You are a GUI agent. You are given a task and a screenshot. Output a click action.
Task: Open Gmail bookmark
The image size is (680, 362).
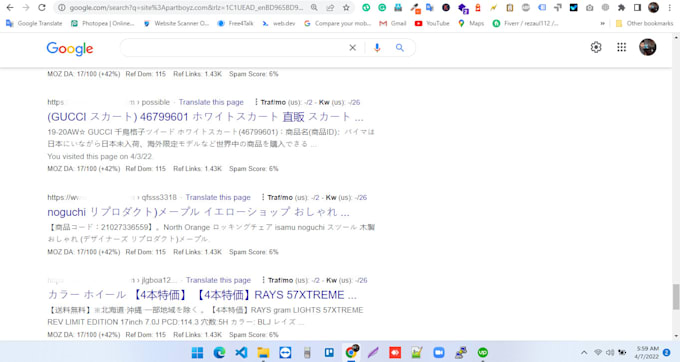pyautogui.click(x=393, y=23)
